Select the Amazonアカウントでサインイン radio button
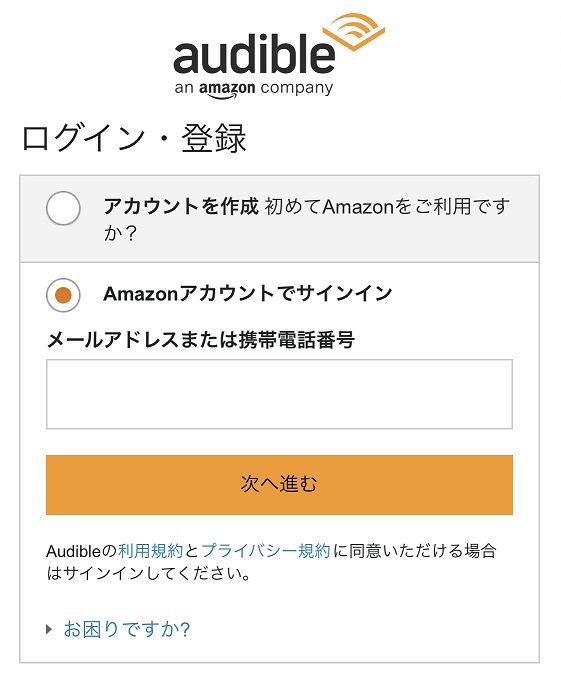The image size is (561, 679). click(63, 295)
